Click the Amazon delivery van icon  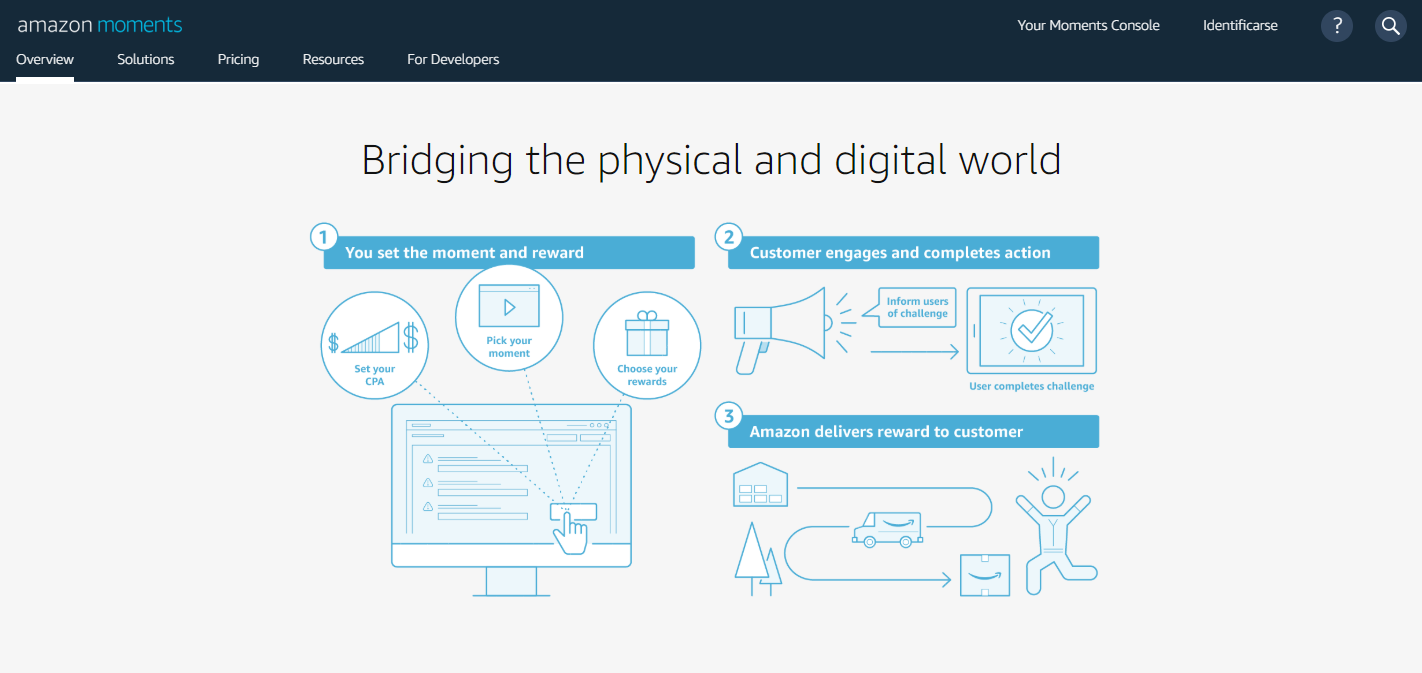(887, 528)
